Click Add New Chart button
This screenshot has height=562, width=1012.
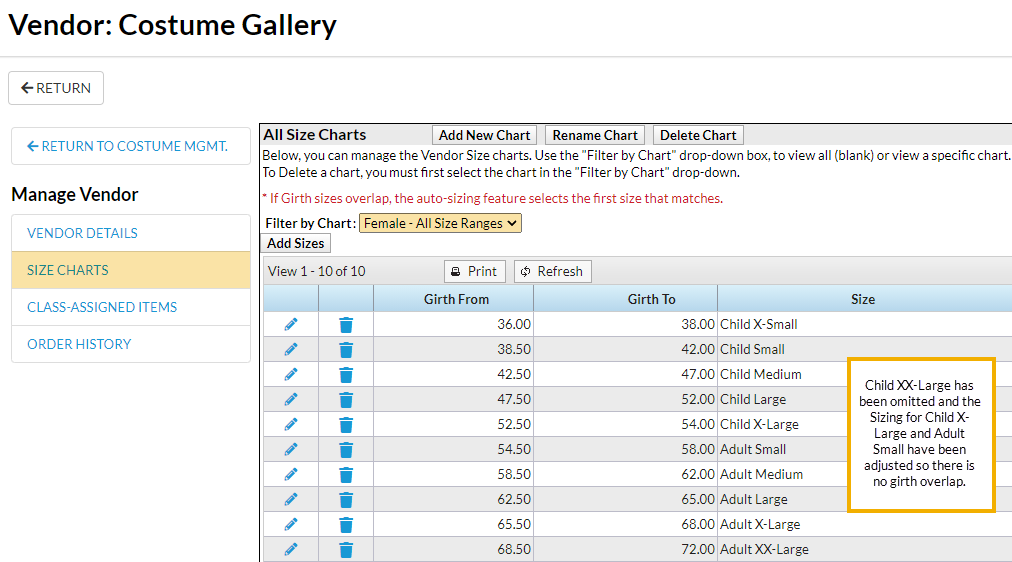[x=485, y=135]
